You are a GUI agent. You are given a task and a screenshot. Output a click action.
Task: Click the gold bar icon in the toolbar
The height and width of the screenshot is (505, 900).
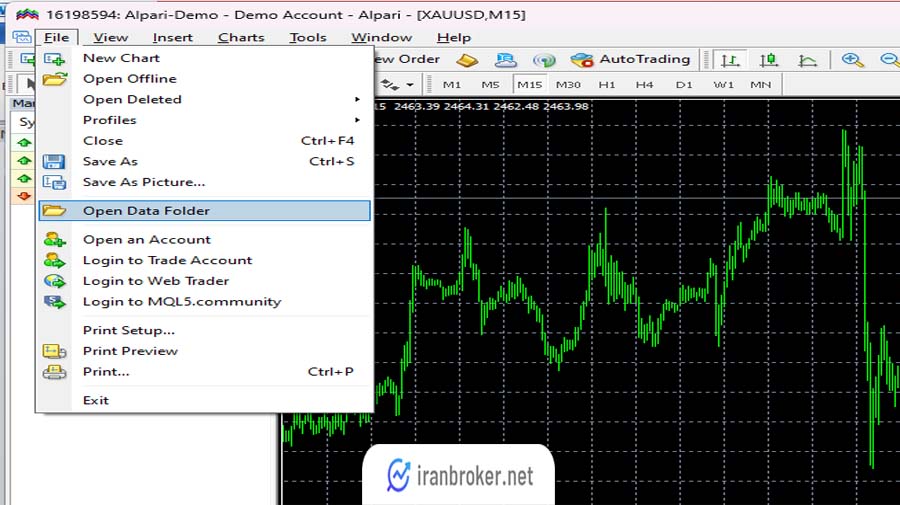coord(467,60)
